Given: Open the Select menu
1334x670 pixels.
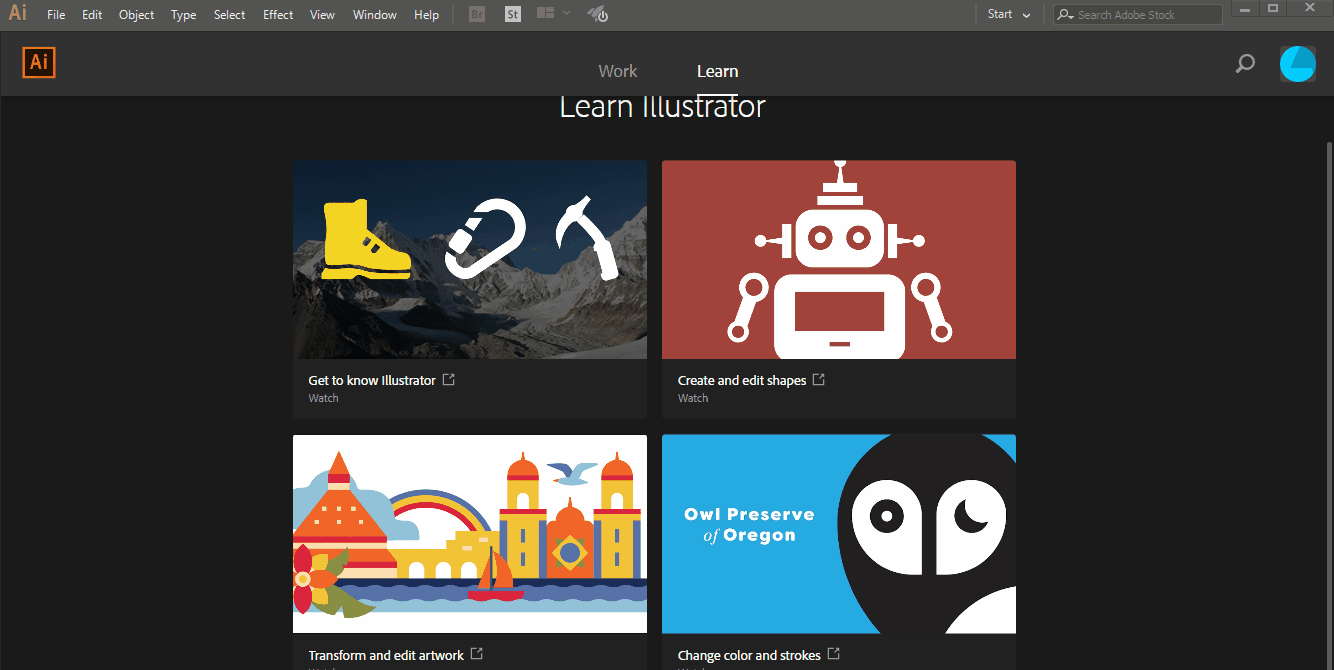Looking at the screenshot, I should pos(230,15).
